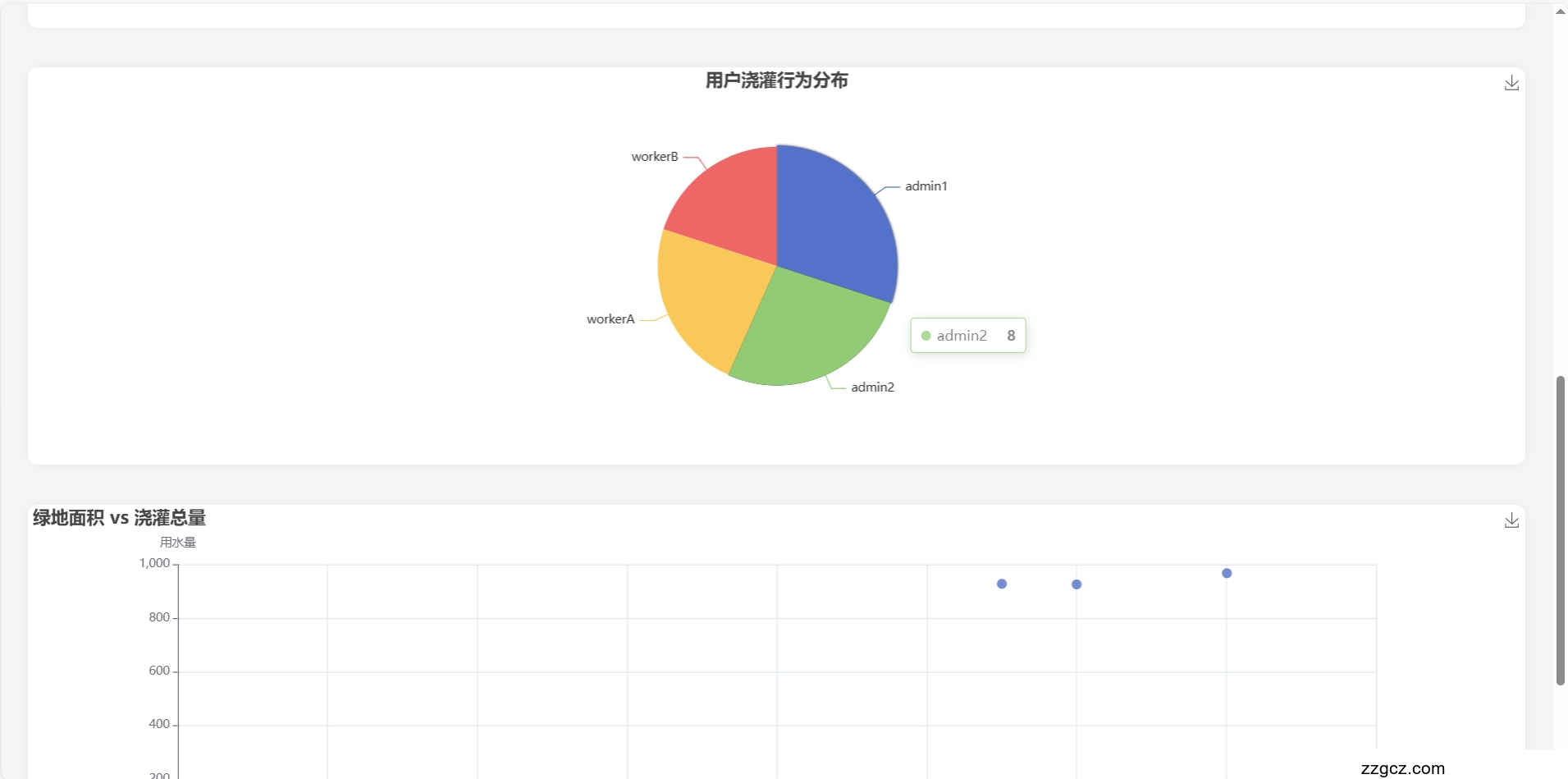The image size is (1568, 779).
Task: Click the 绿地面积 vs 浇灌总量 heading
Action: pyautogui.click(x=119, y=518)
